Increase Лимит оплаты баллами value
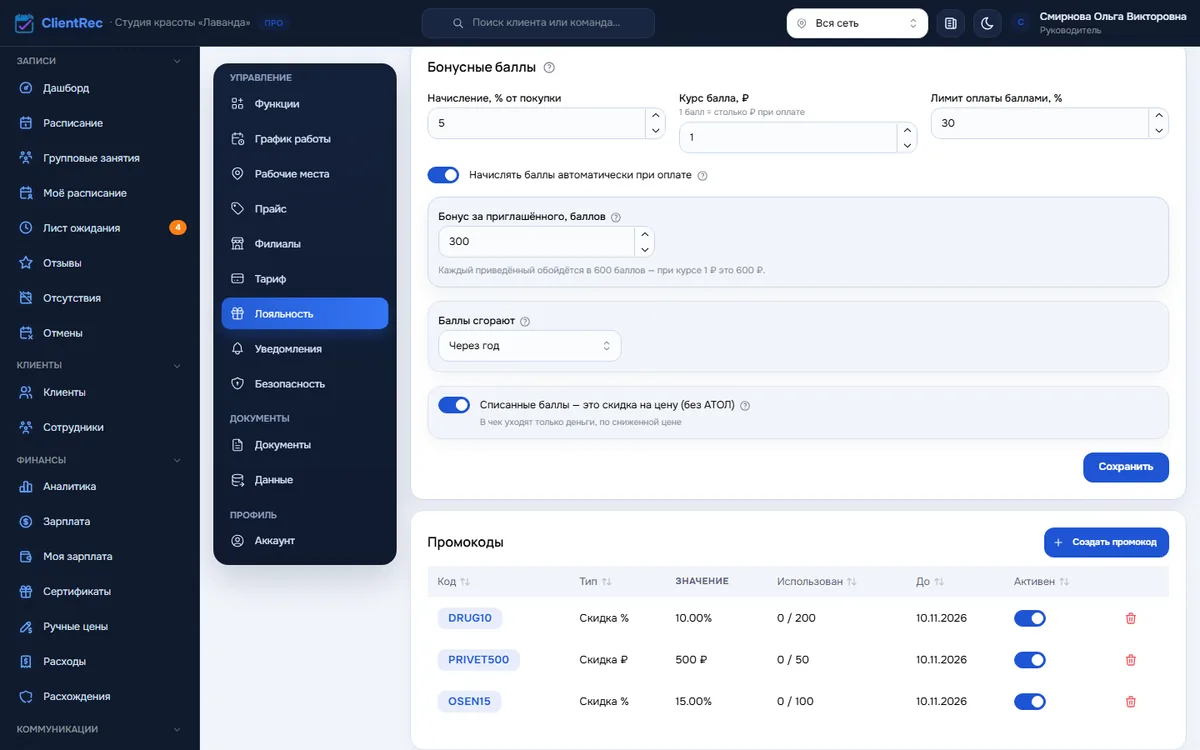 click(1159, 116)
